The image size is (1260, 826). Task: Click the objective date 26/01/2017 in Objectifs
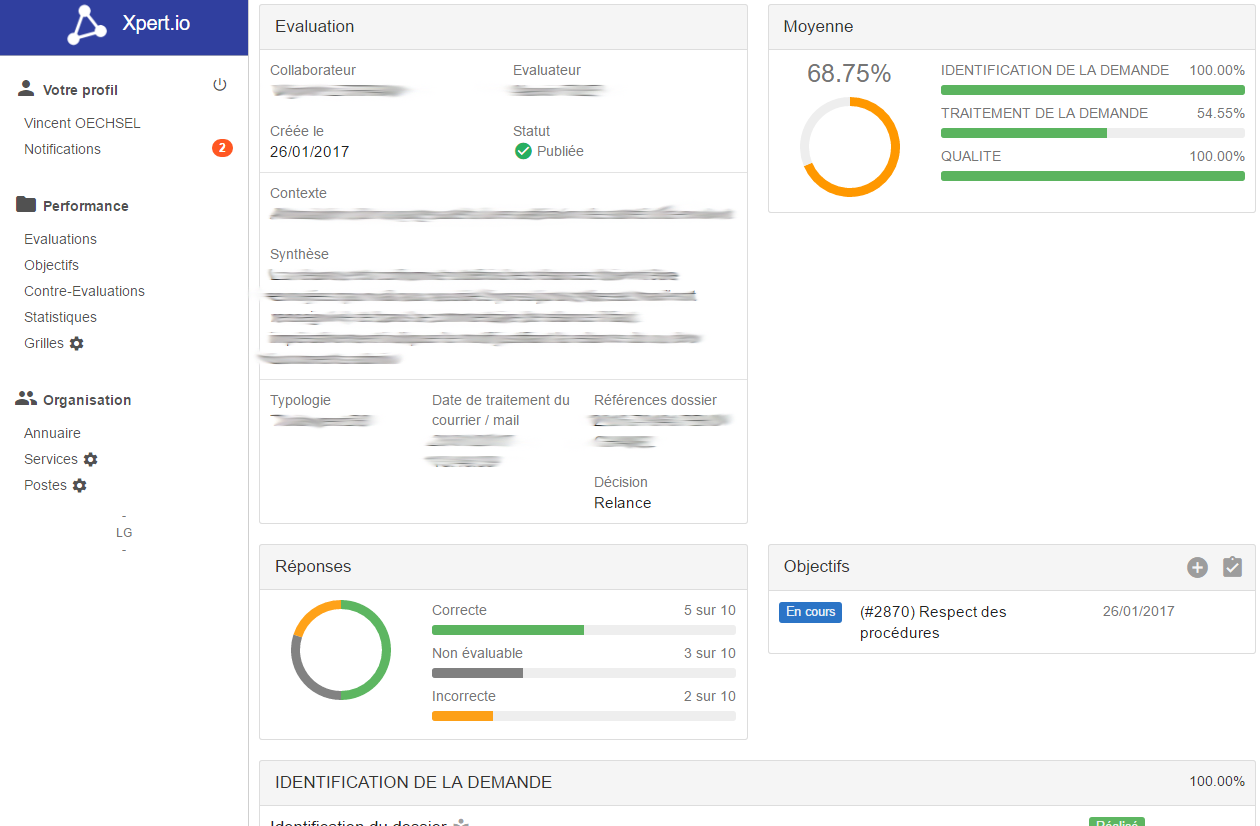click(1139, 611)
